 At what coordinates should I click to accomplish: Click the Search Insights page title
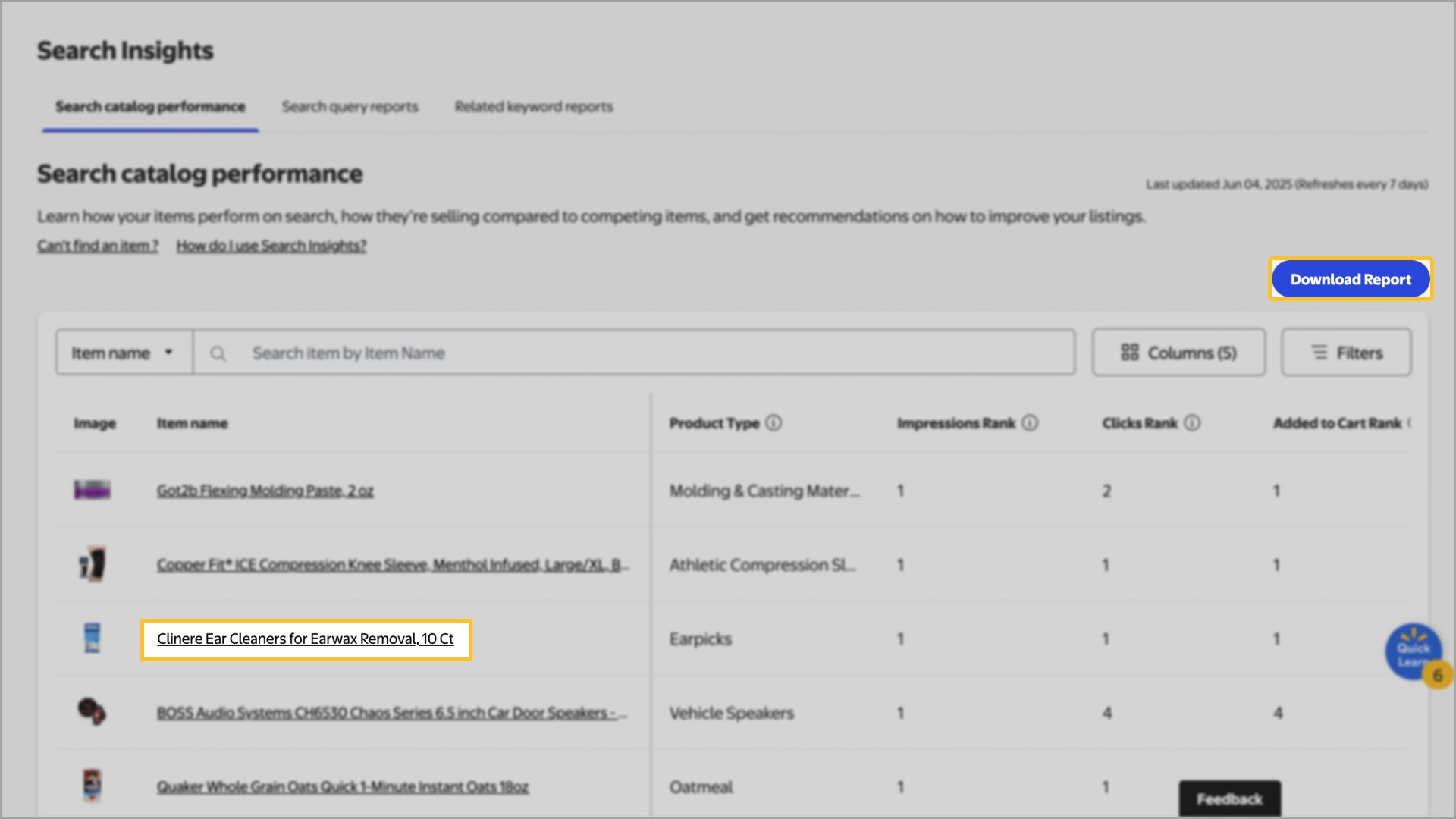(x=125, y=51)
